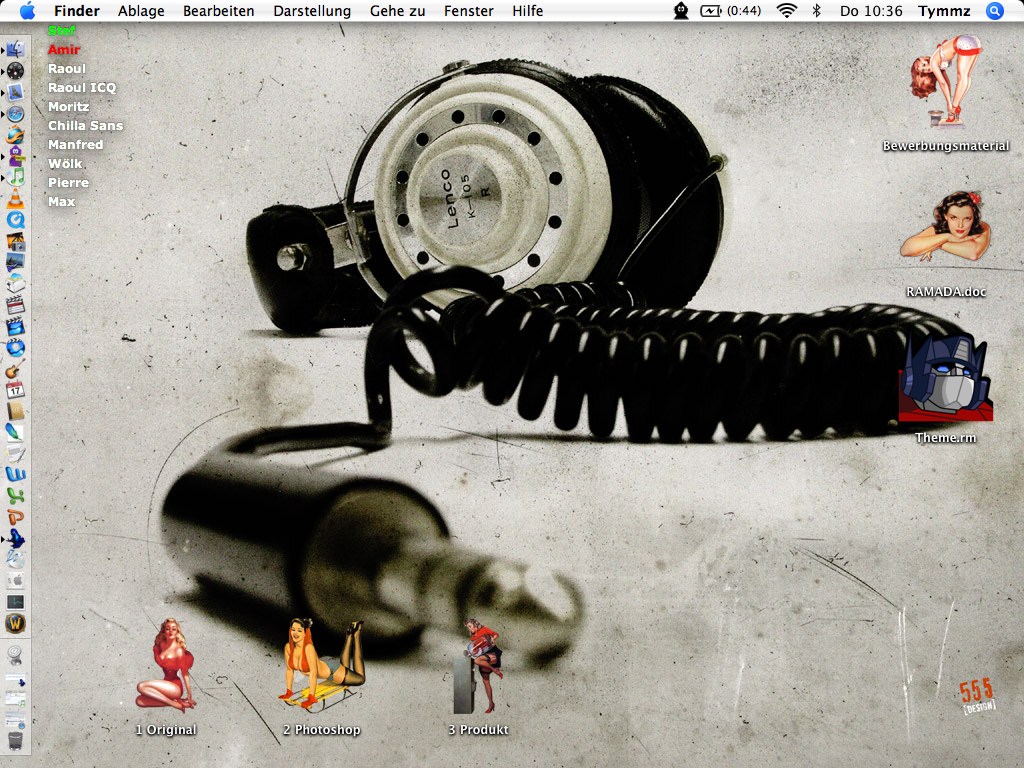The height and width of the screenshot is (768, 1024).
Task: Open System Preferences in the dock
Action: pyautogui.click(x=15, y=581)
